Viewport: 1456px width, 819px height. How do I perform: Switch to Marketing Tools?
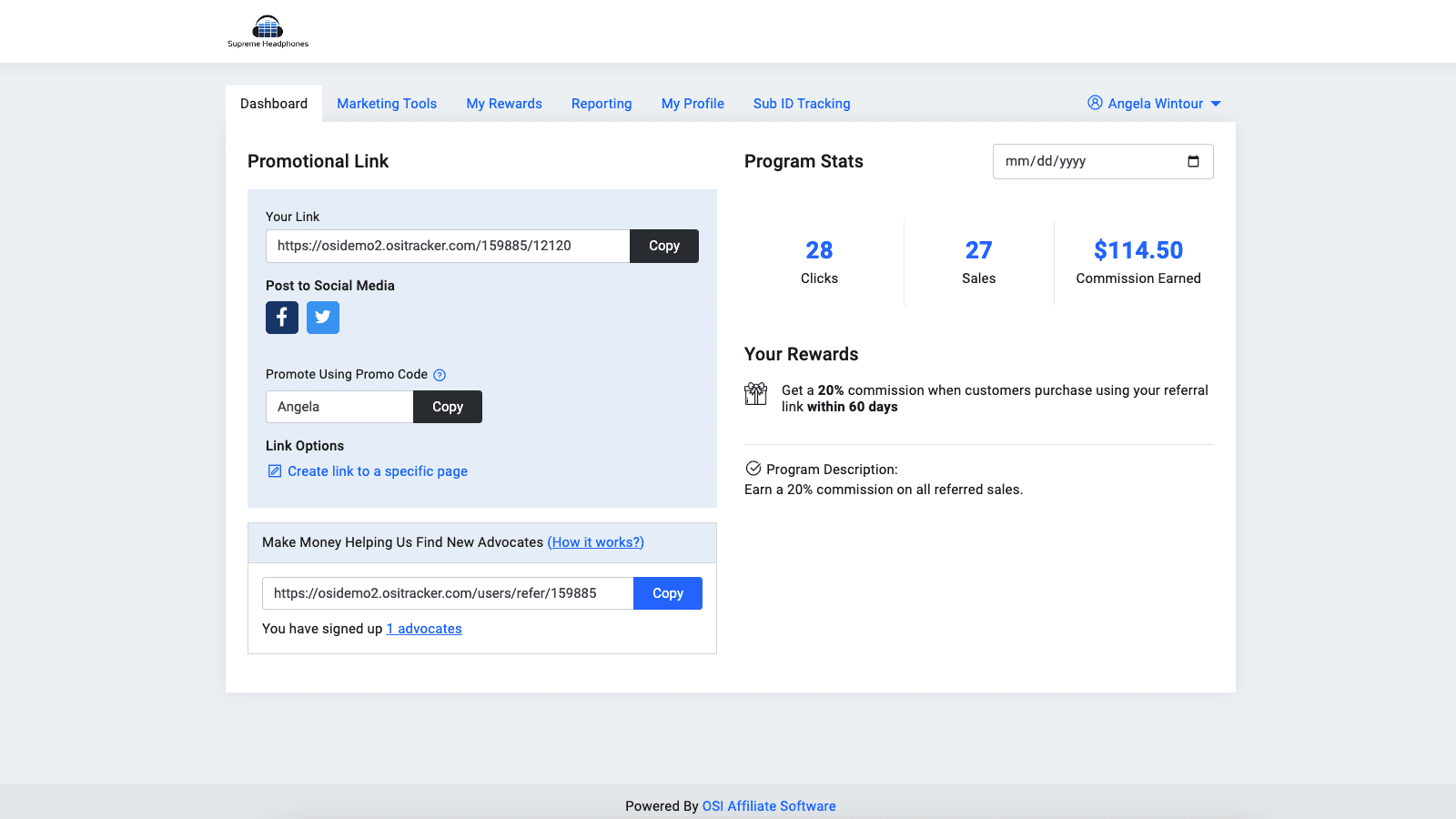[386, 103]
